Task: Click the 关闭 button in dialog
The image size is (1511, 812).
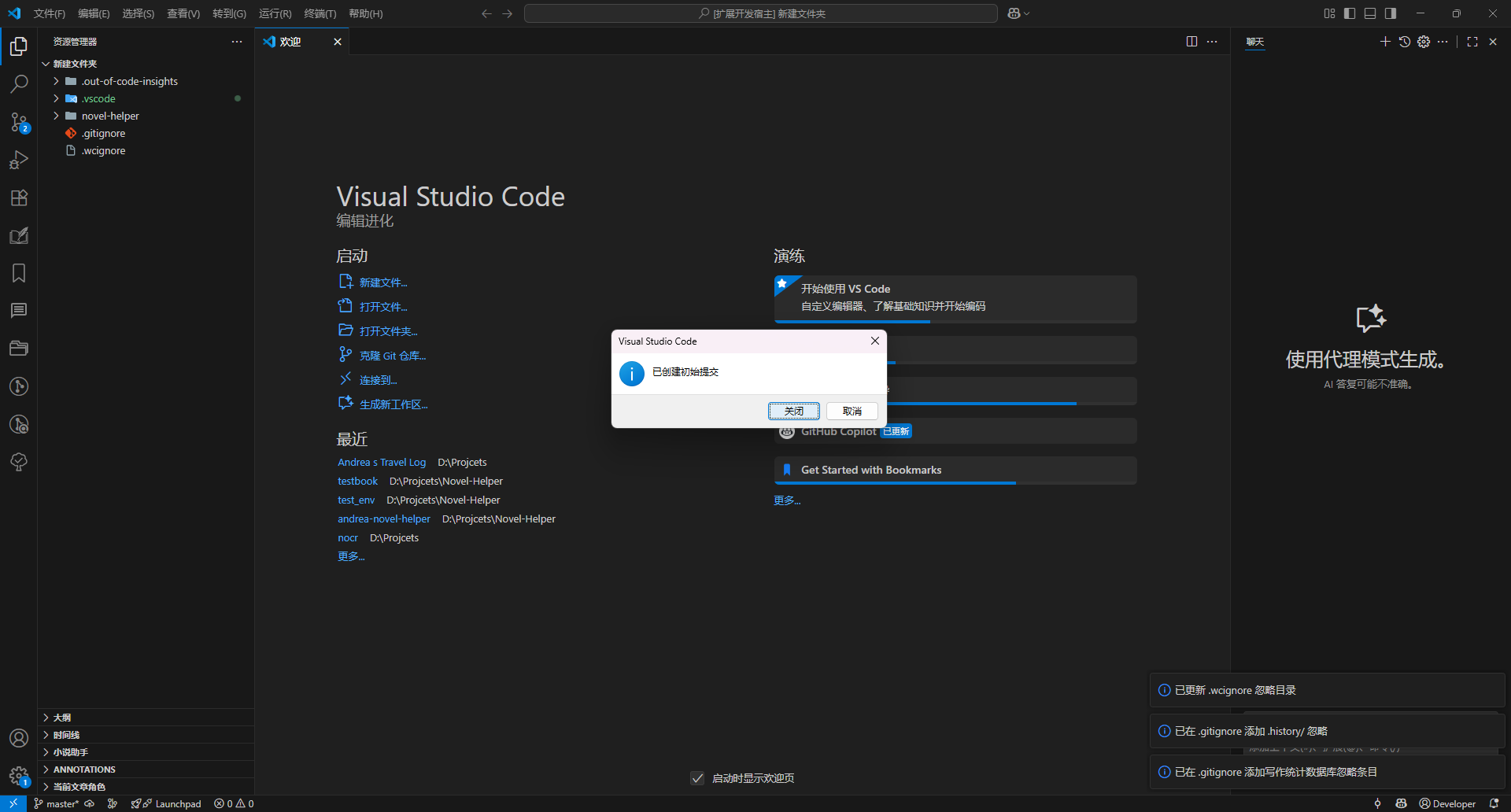Action: (793, 411)
